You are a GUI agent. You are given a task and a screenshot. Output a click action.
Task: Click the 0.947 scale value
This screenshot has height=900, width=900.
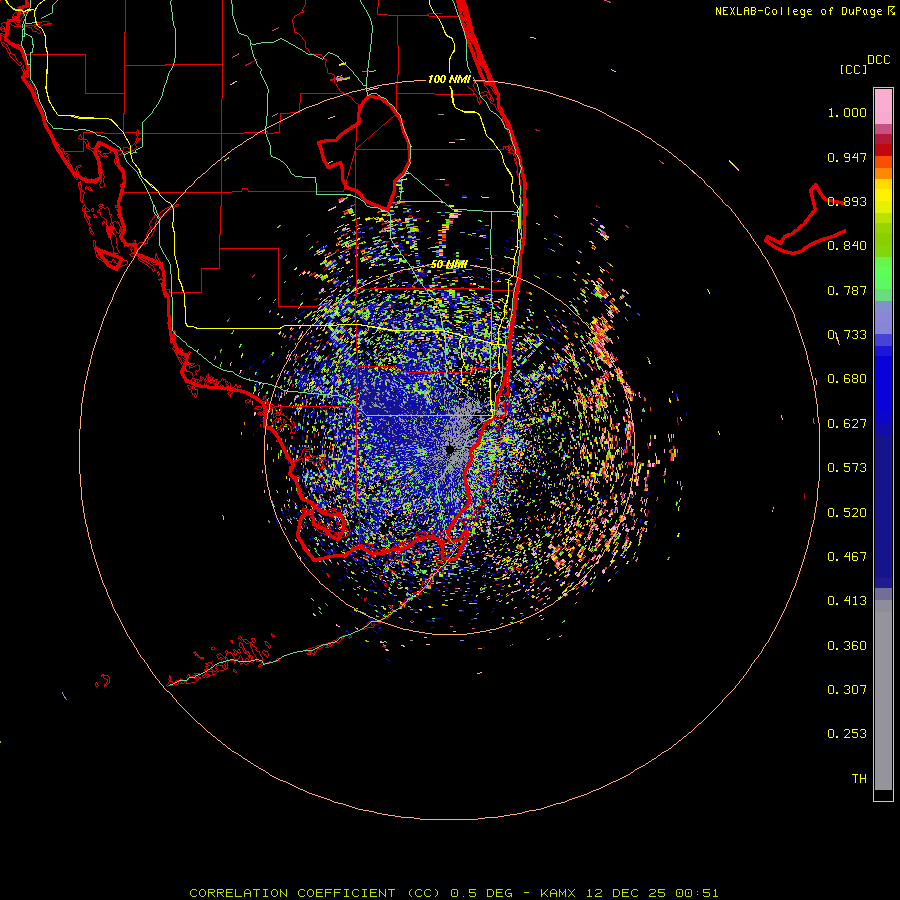[x=847, y=157]
